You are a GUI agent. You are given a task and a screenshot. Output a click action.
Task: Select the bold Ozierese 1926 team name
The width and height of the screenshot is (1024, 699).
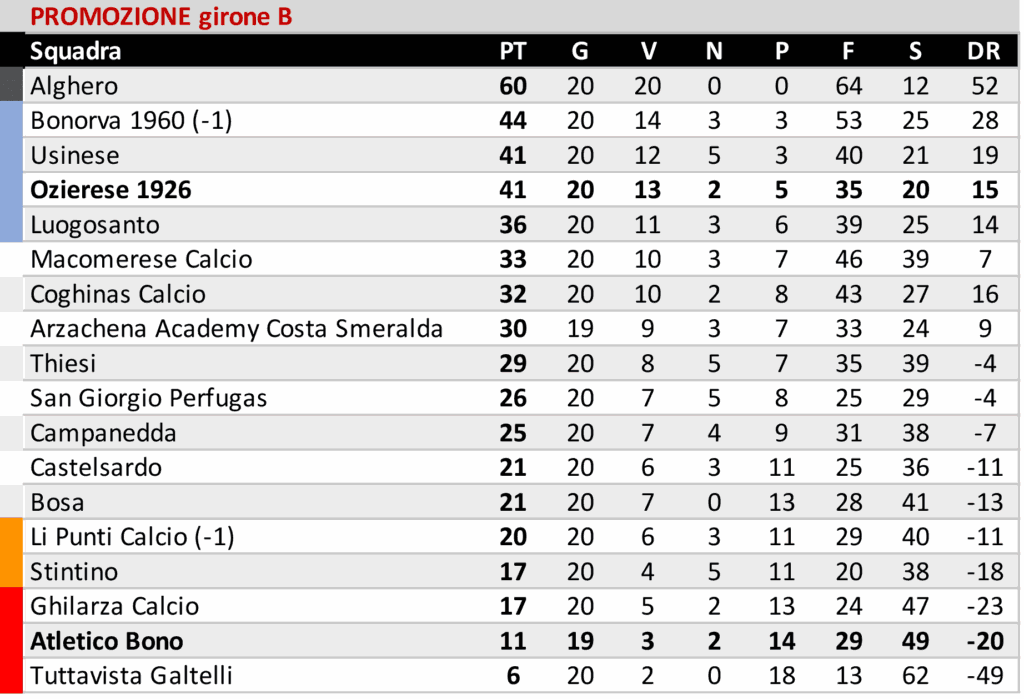tap(111, 190)
